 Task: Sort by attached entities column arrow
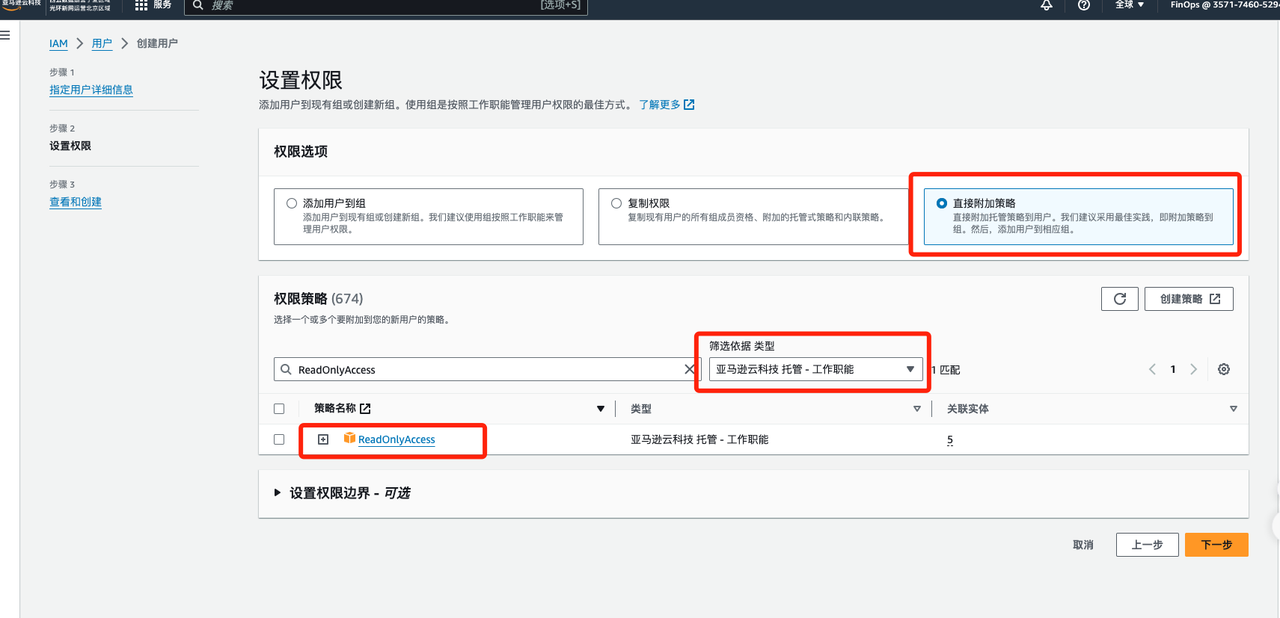(1233, 409)
